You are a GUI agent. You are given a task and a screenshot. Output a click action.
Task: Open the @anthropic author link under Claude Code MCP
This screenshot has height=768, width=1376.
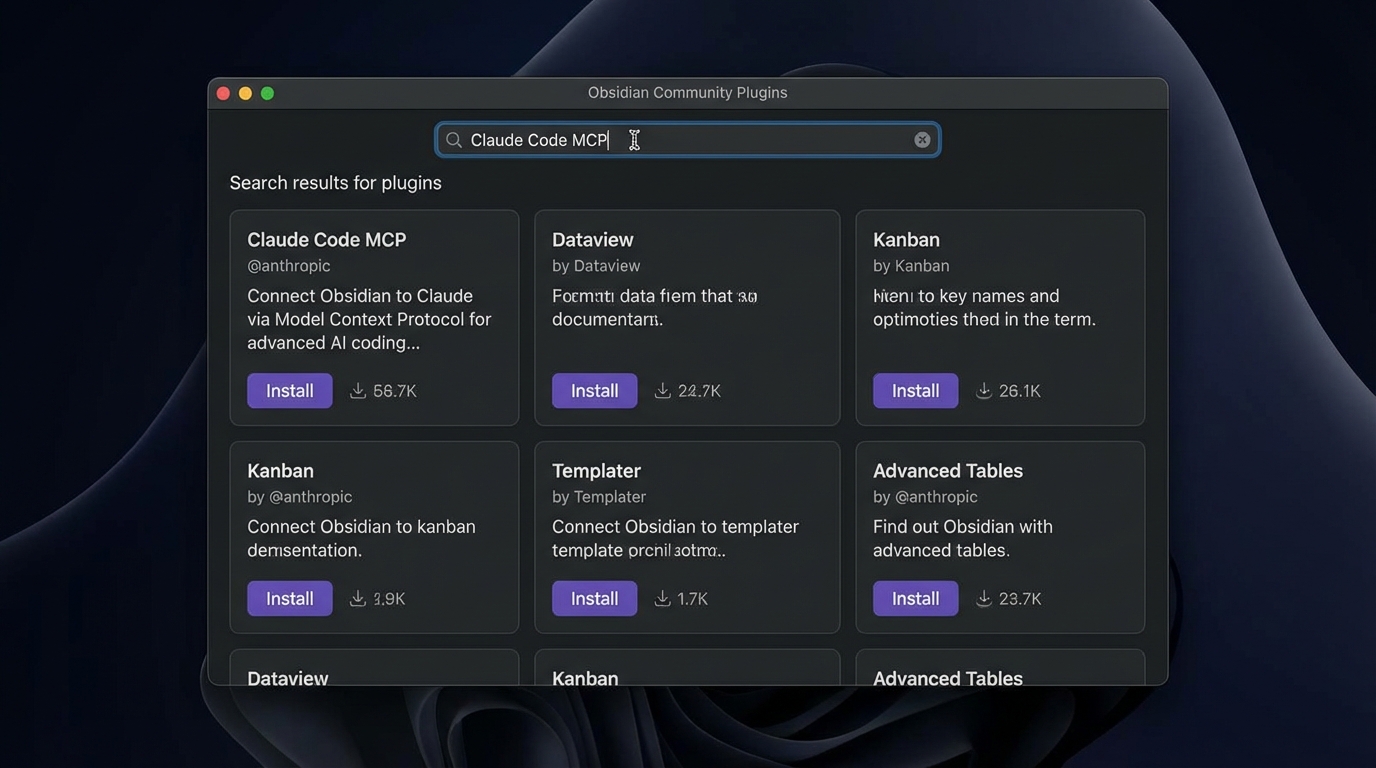pyautogui.click(x=289, y=265)
